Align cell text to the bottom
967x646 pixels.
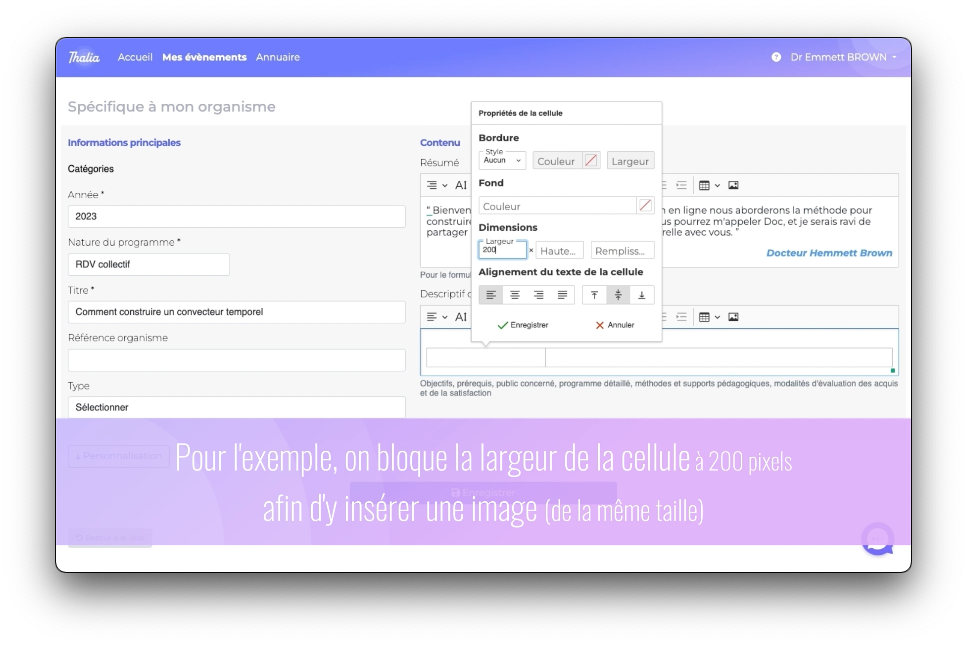pos(642,295)
